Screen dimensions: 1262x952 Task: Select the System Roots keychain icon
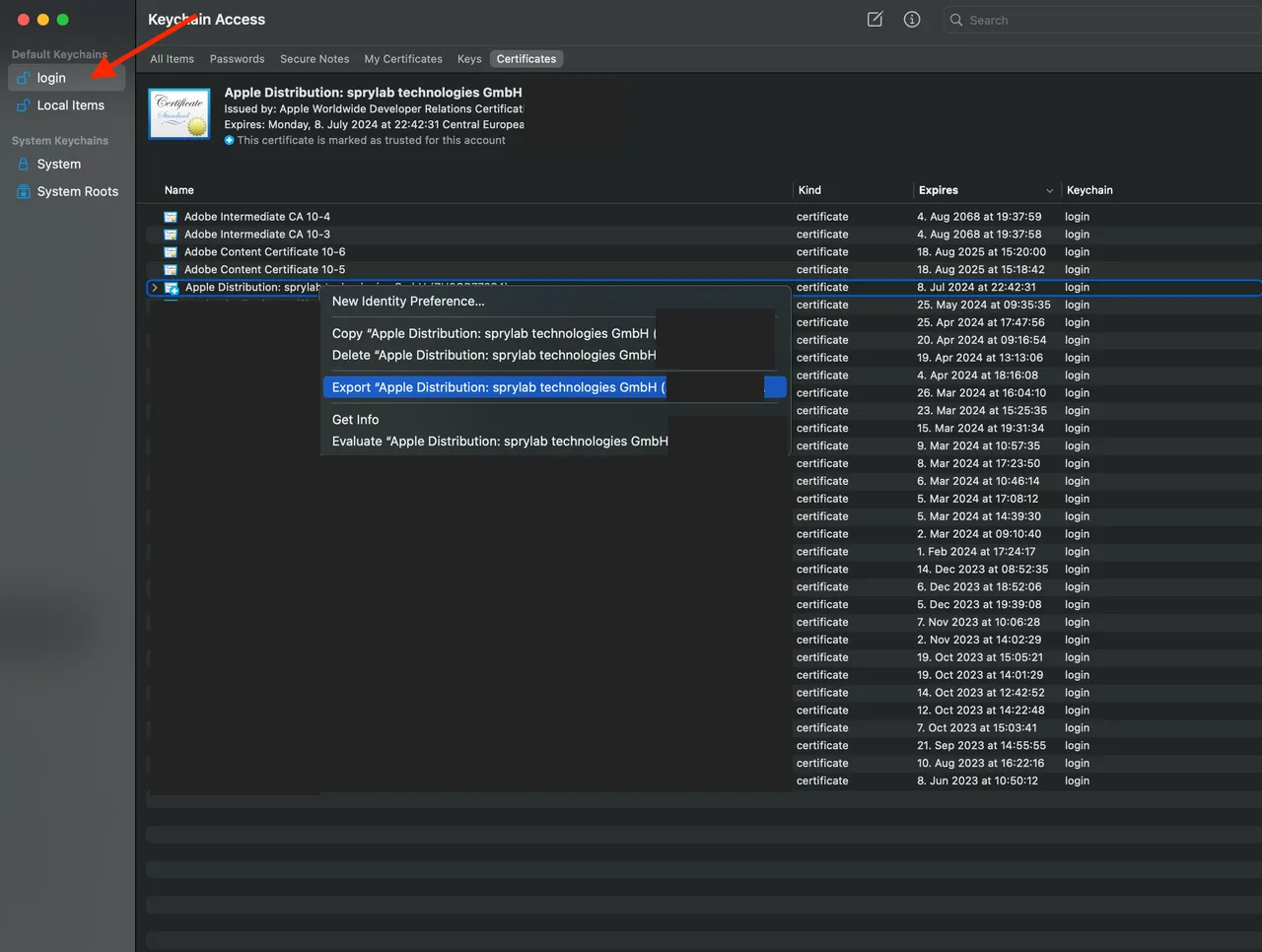tap(22, 191)
